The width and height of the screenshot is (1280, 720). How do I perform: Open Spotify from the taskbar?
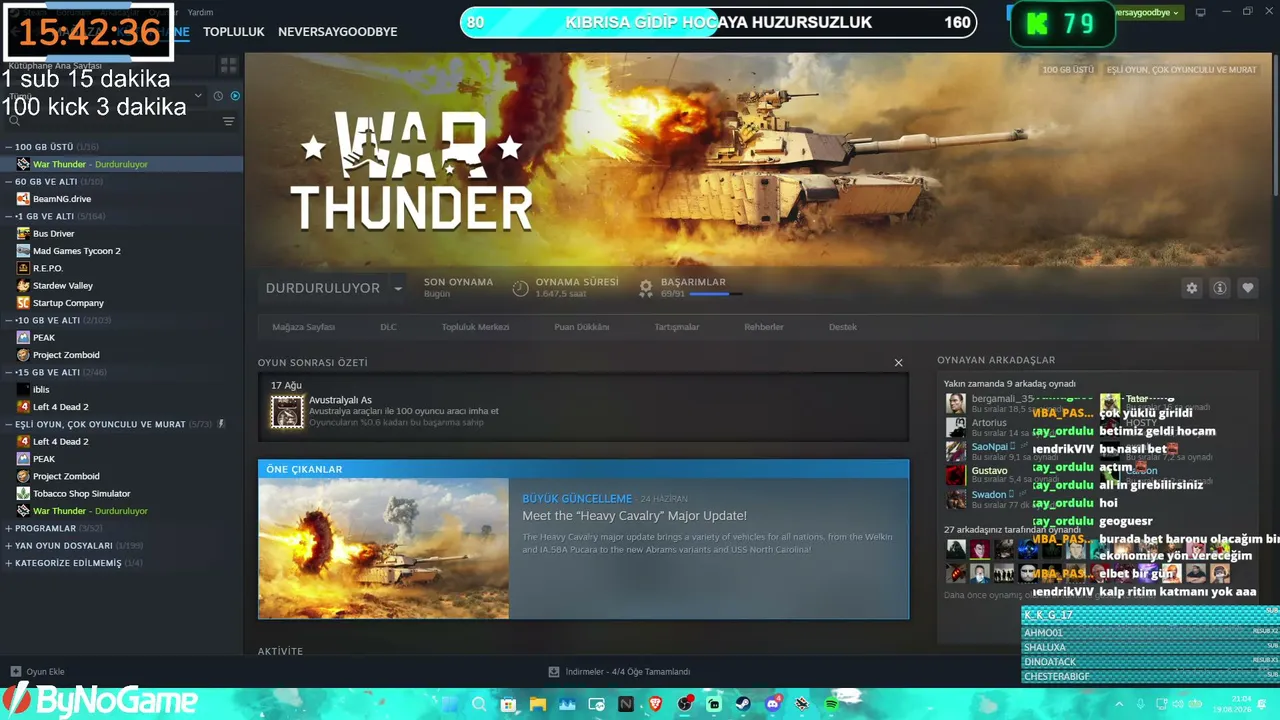coord(832,704)
